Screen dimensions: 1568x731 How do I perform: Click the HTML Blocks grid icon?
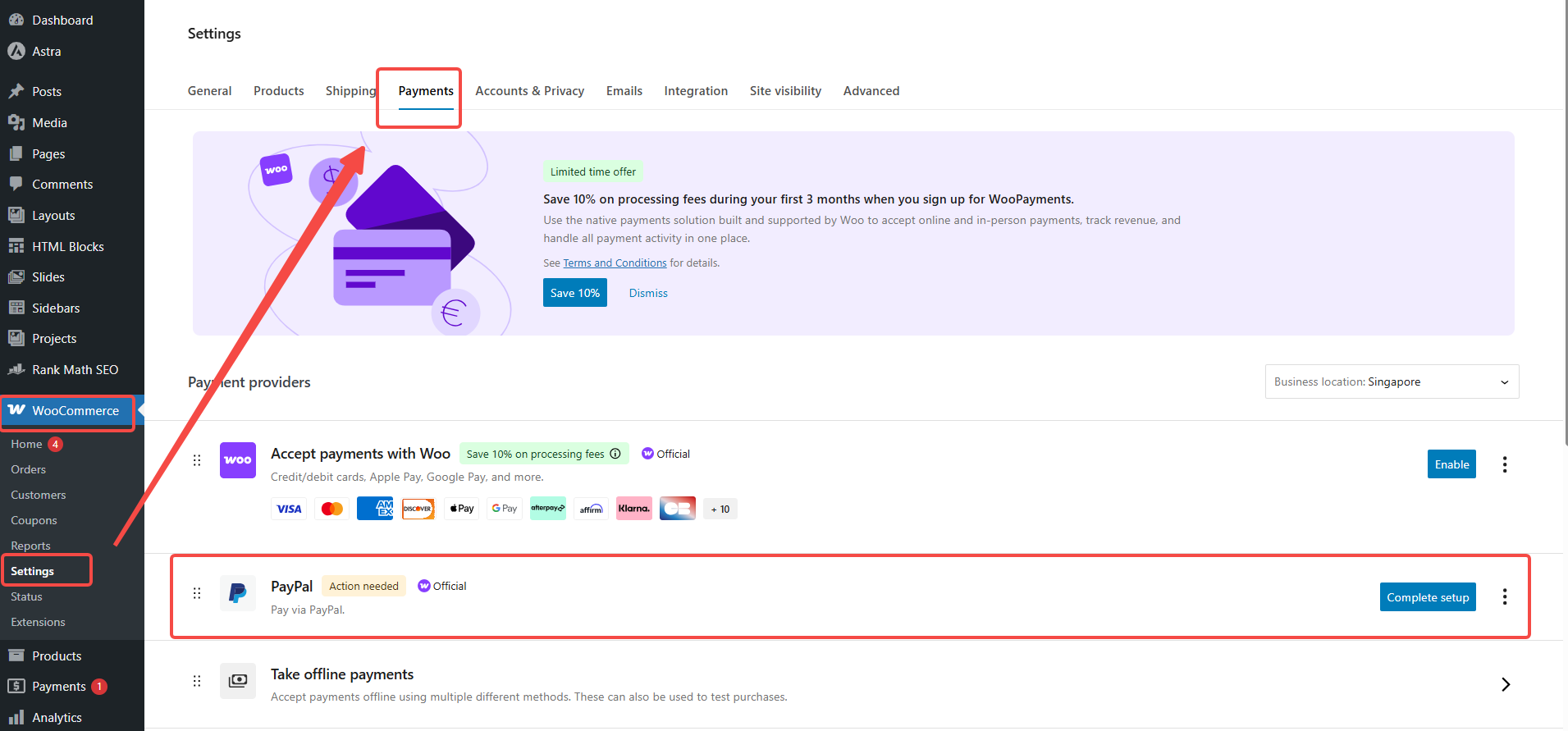[x=16, y=246]
